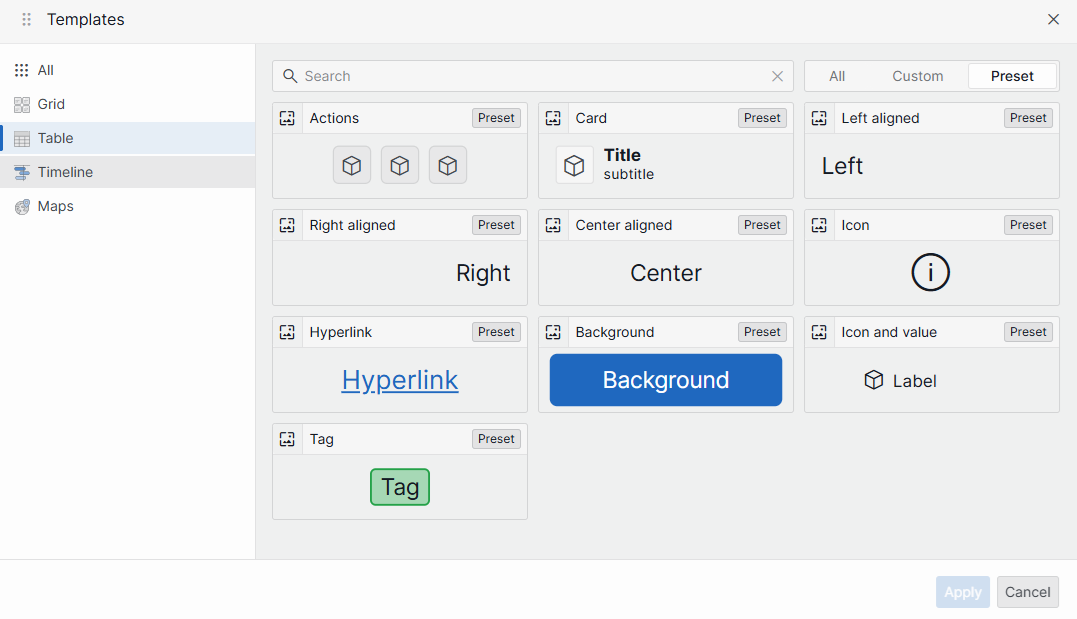Click the info circle icon in Icon template
The height and width of the screenshot is (619, 1077).
point(930,273)
